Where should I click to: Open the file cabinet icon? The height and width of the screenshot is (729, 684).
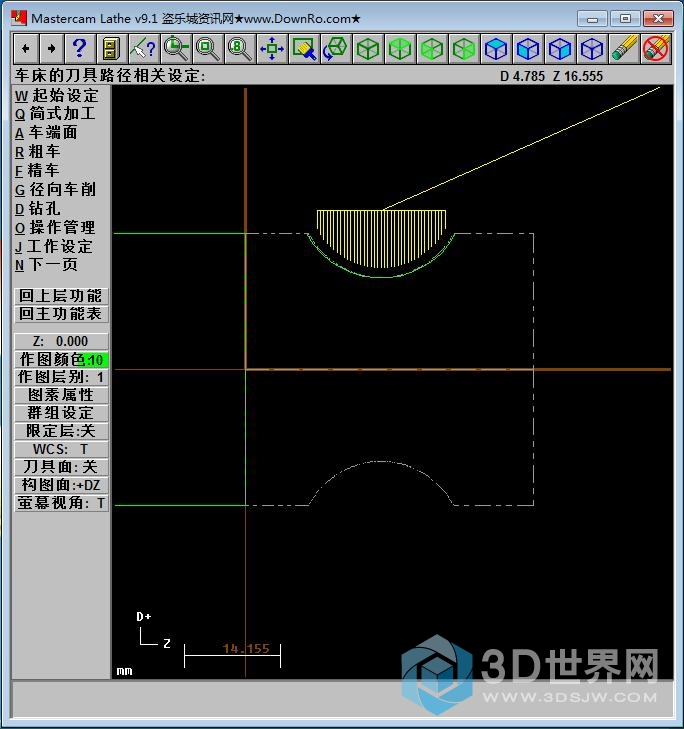pyautogui.click(x=112, y=48)
